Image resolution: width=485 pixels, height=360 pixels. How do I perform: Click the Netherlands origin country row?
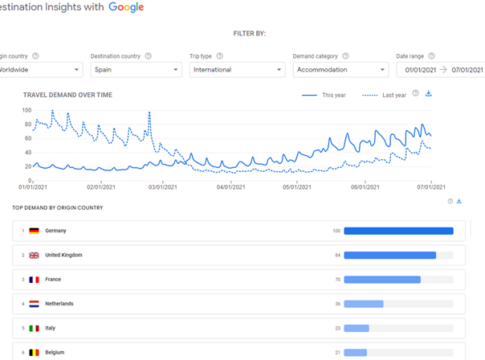[x=239, y=304]
